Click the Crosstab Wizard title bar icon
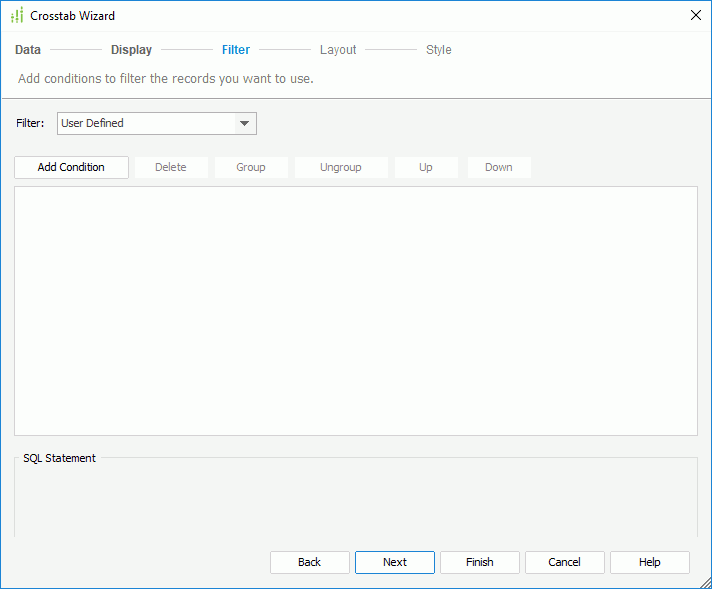The width and height of the screenshot is (712, 589). pos(17,16)
